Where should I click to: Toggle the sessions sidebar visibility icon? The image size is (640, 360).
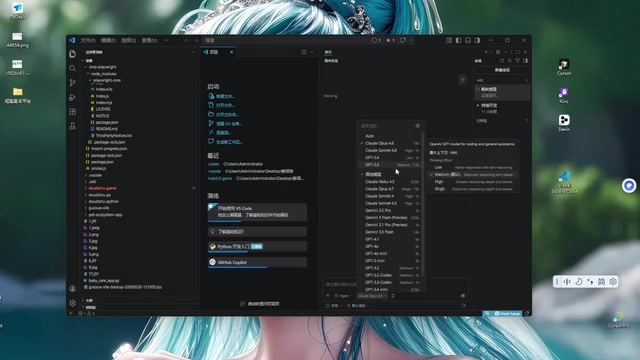pyautogui.click(x=525, y=61)
